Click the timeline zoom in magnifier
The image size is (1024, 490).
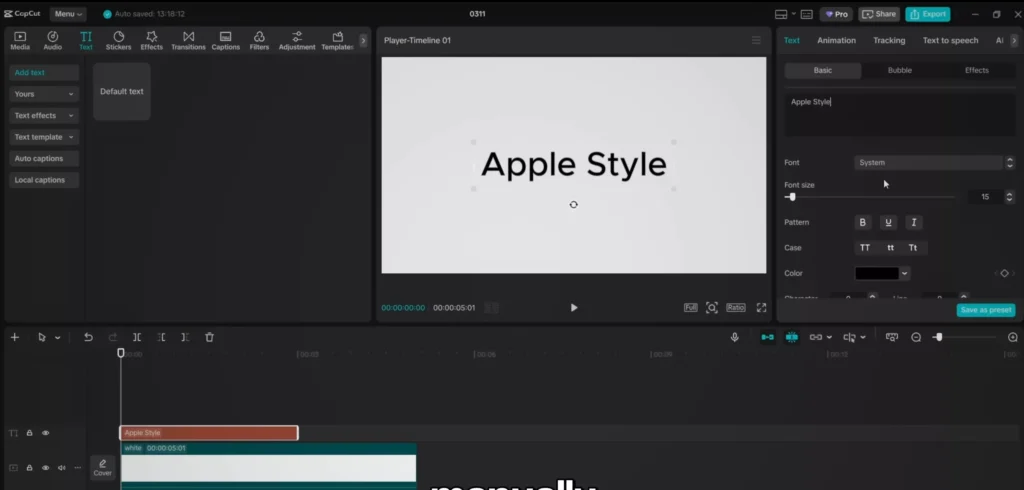(x=1013, y=337)
